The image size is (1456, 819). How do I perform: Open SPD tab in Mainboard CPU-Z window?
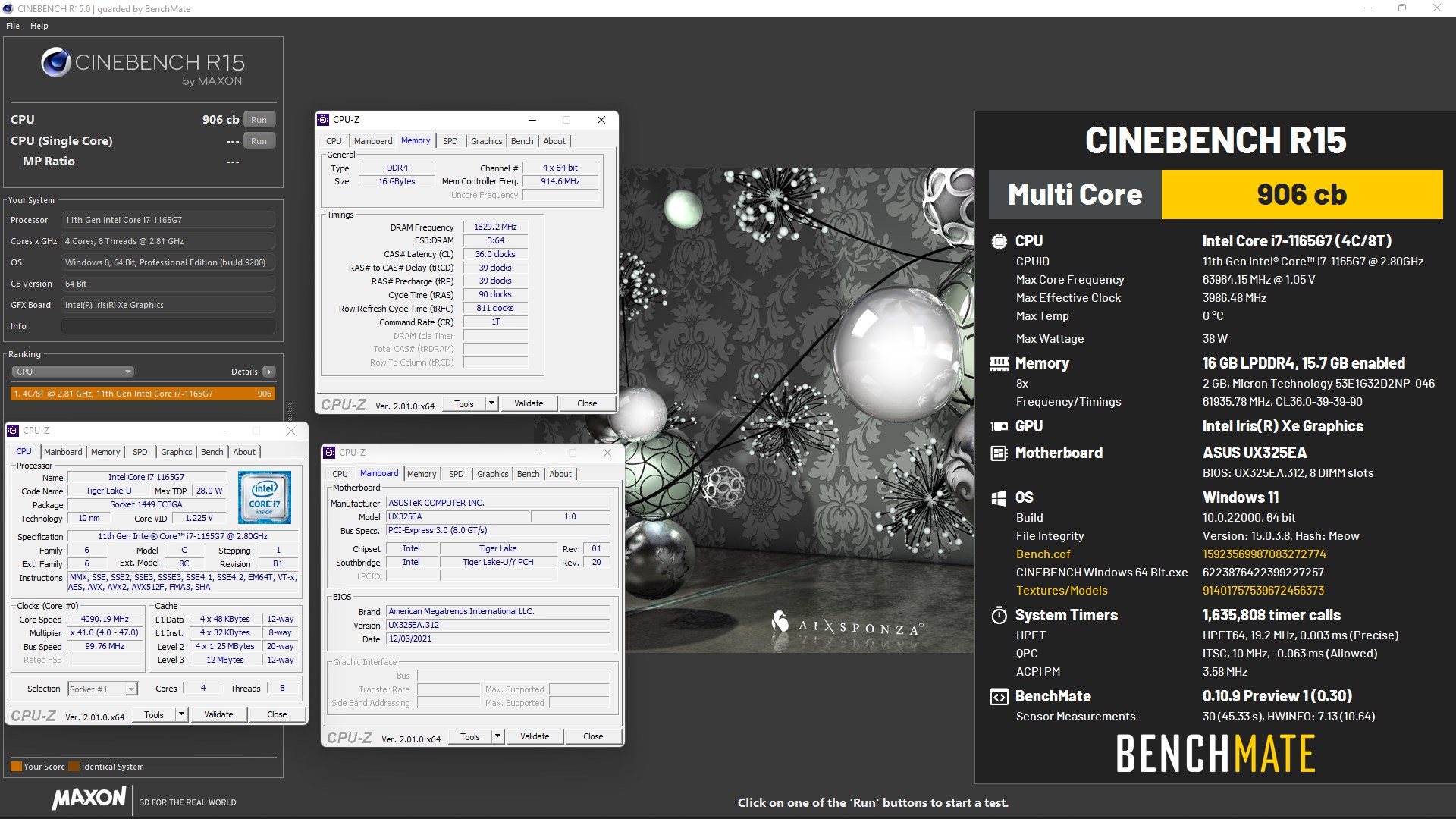(x=457, y=474)
